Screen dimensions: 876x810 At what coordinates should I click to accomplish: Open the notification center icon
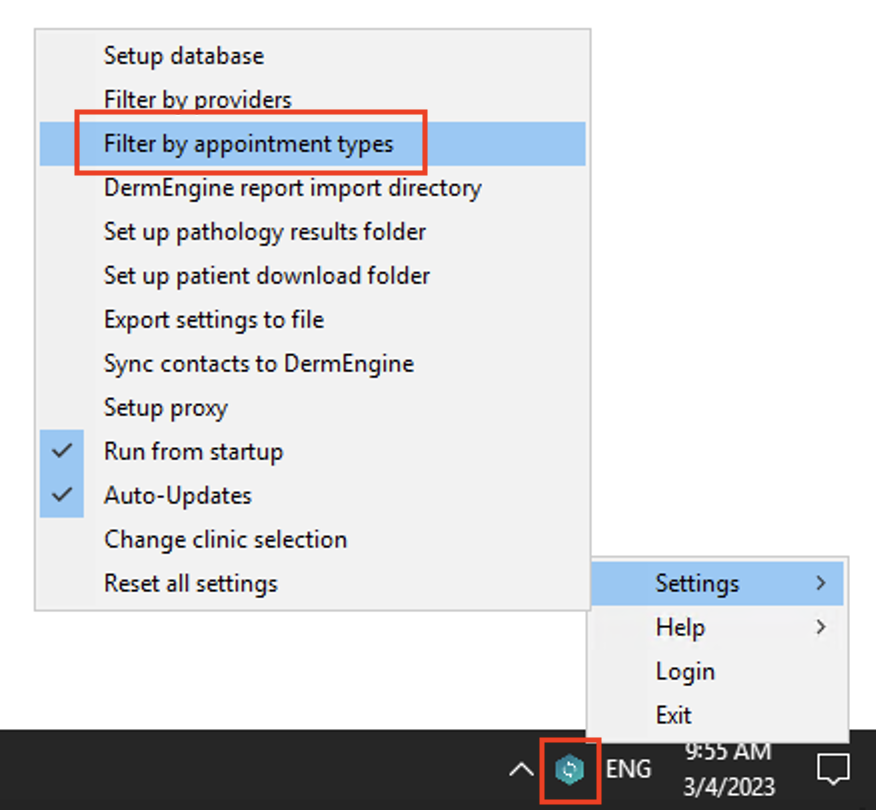(x=832, y=769)
